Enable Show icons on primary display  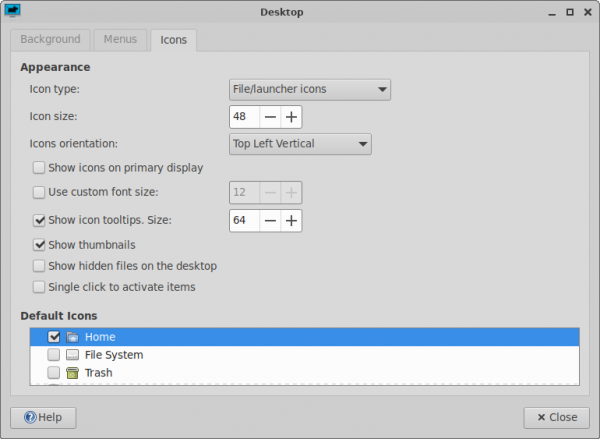point(39,168)
